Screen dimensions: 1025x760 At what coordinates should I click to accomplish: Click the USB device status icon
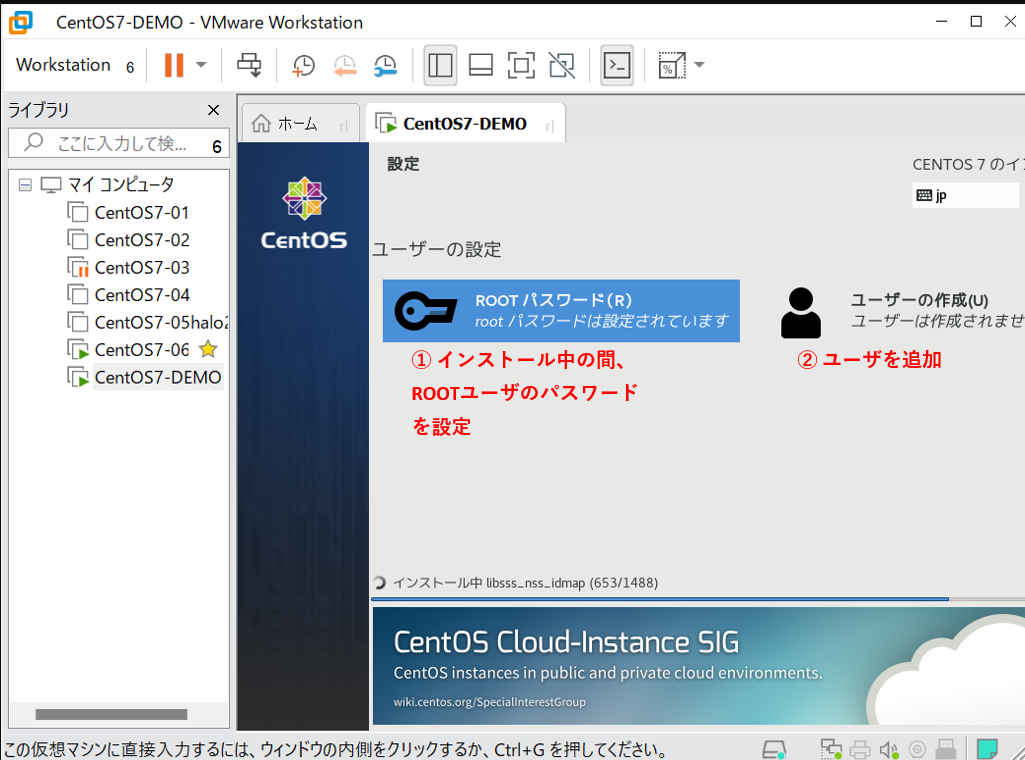[946, 749]
